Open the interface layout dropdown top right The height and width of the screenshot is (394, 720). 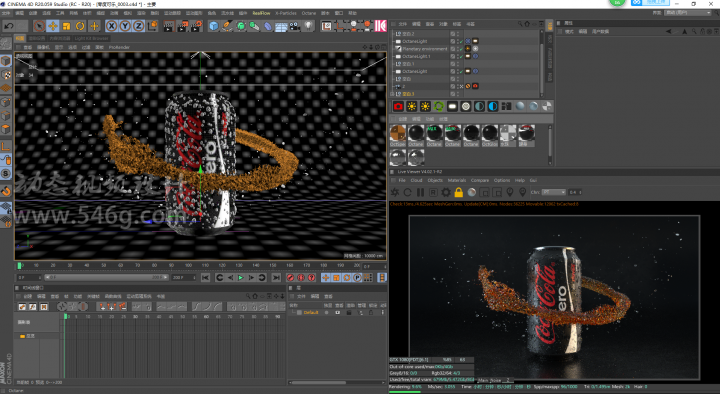(687, 13)
